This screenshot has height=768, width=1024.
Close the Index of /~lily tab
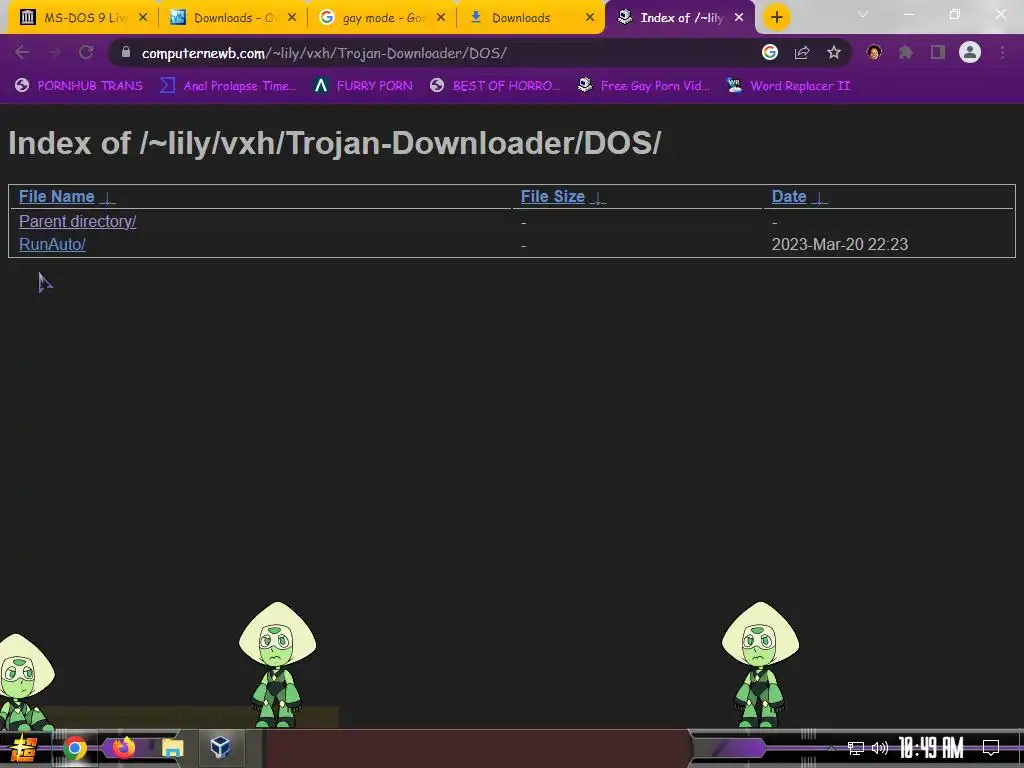pos(739,18)
